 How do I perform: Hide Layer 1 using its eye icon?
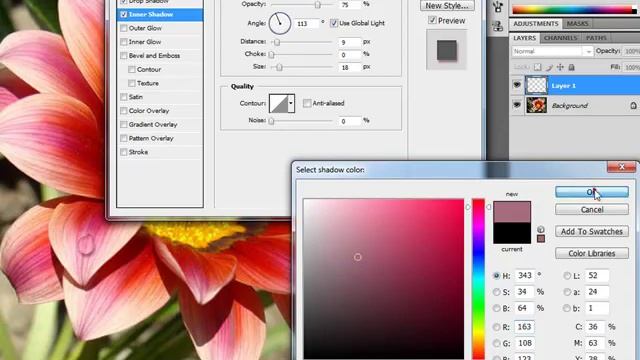tap(517, 85)
